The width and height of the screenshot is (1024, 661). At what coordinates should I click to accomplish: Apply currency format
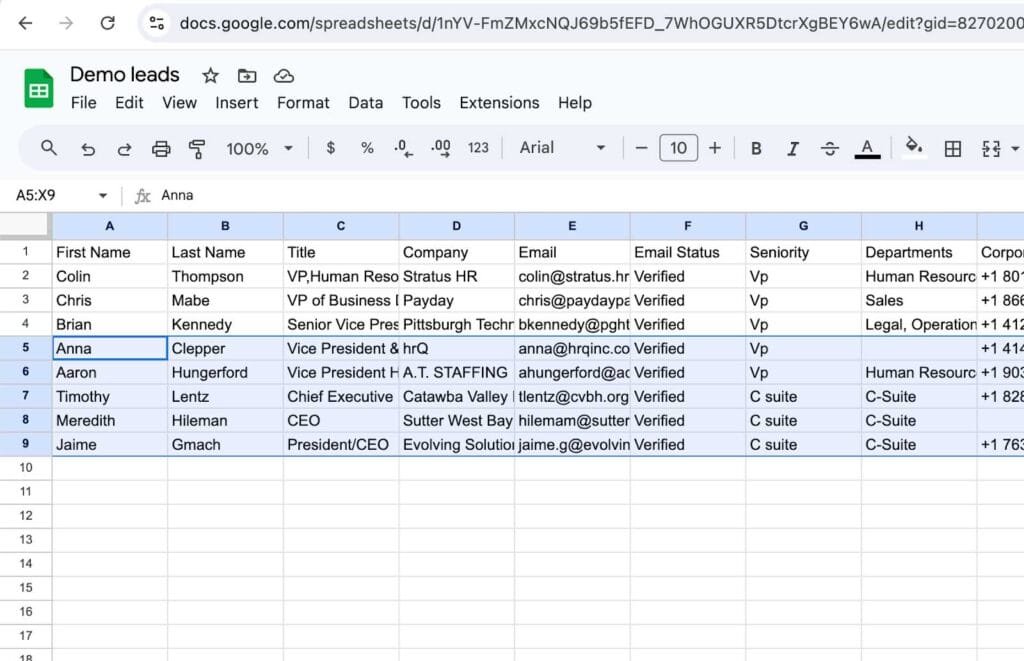point(330,147)
